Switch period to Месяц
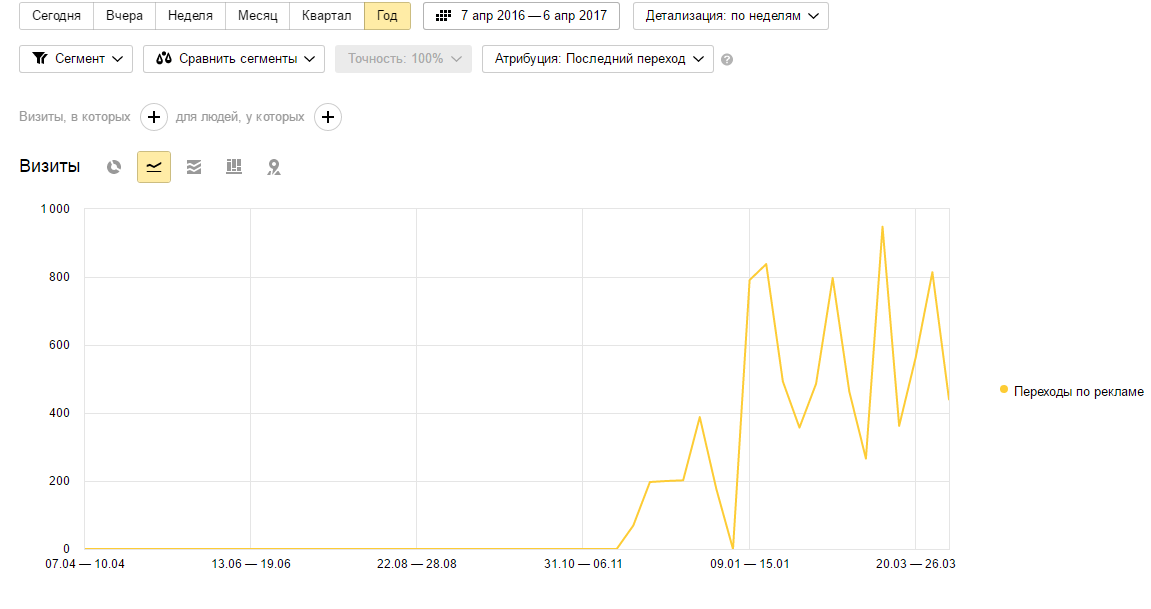The image size is (1151, 609). 257,16
